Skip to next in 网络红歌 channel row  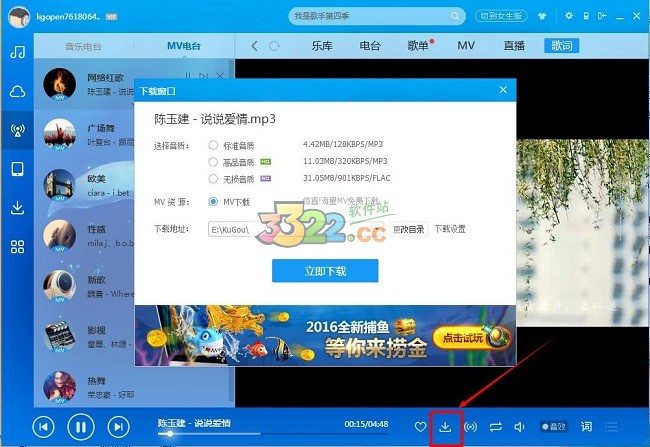click(203, 75)
